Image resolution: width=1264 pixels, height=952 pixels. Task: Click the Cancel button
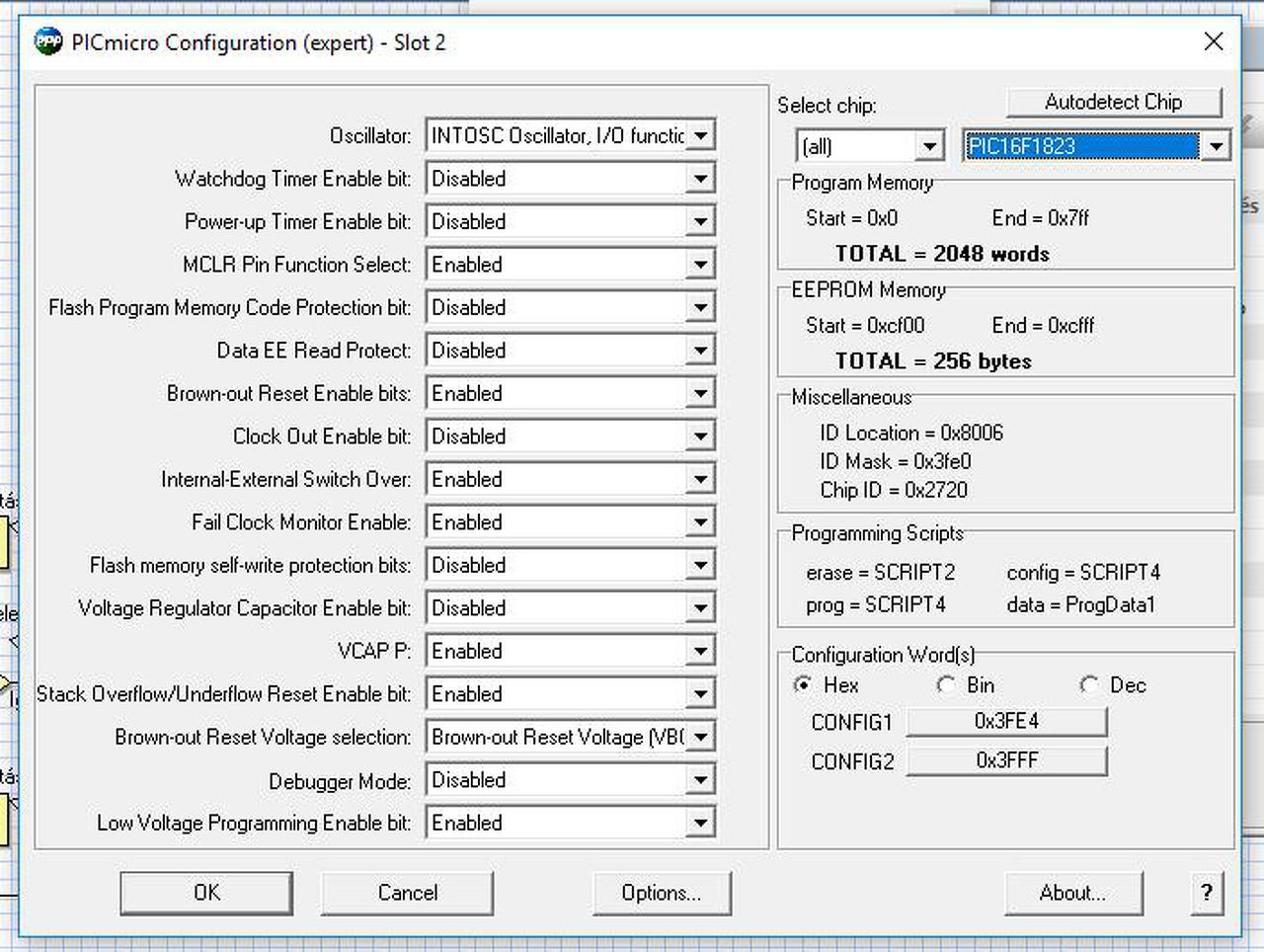(x=407, y=893)
